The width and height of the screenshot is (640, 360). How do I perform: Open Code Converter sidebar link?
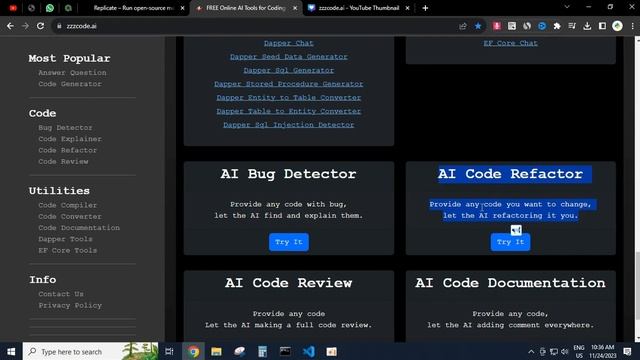point(70,217)
